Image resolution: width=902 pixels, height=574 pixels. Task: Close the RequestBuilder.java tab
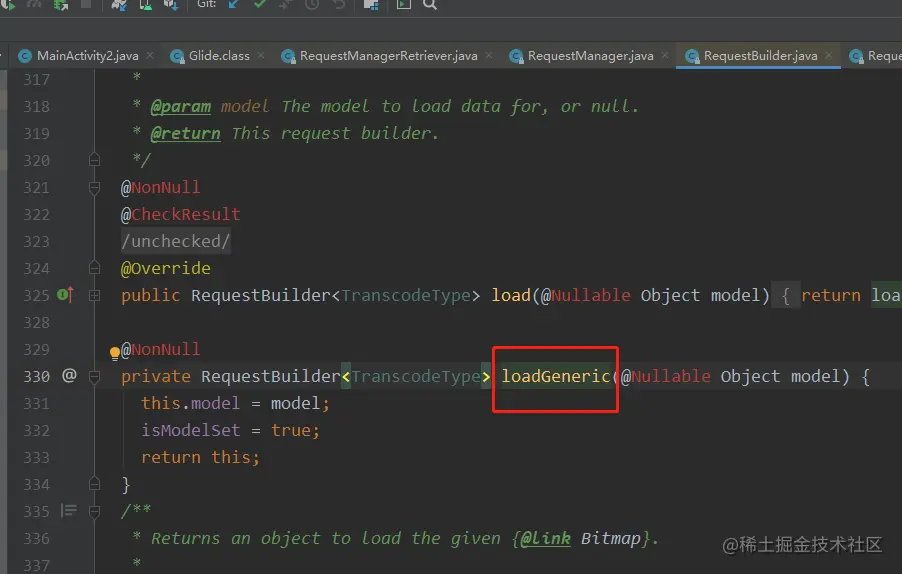829,55
